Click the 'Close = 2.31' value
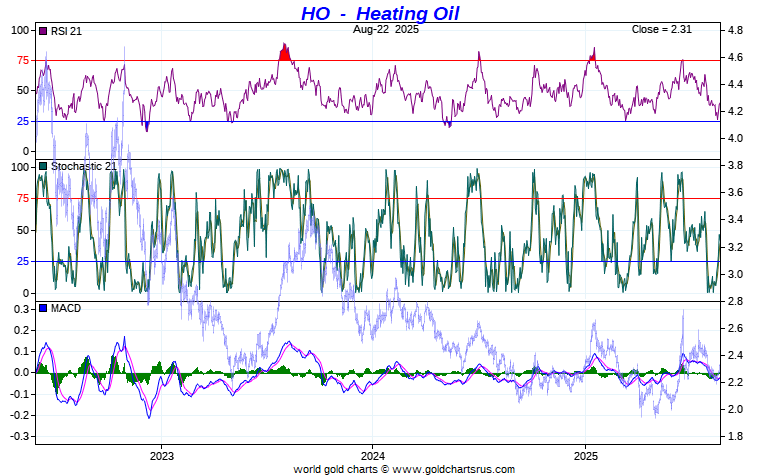 (662, 29)
